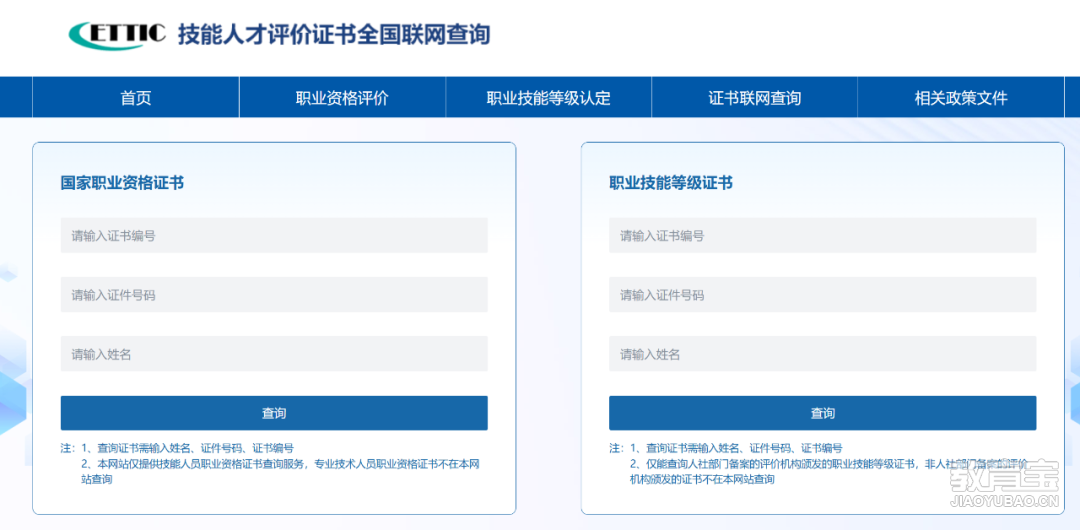Screen dimensions: 1080x530
Task: Go to the 职业资格评价 menu item
Action: (342, 98)
